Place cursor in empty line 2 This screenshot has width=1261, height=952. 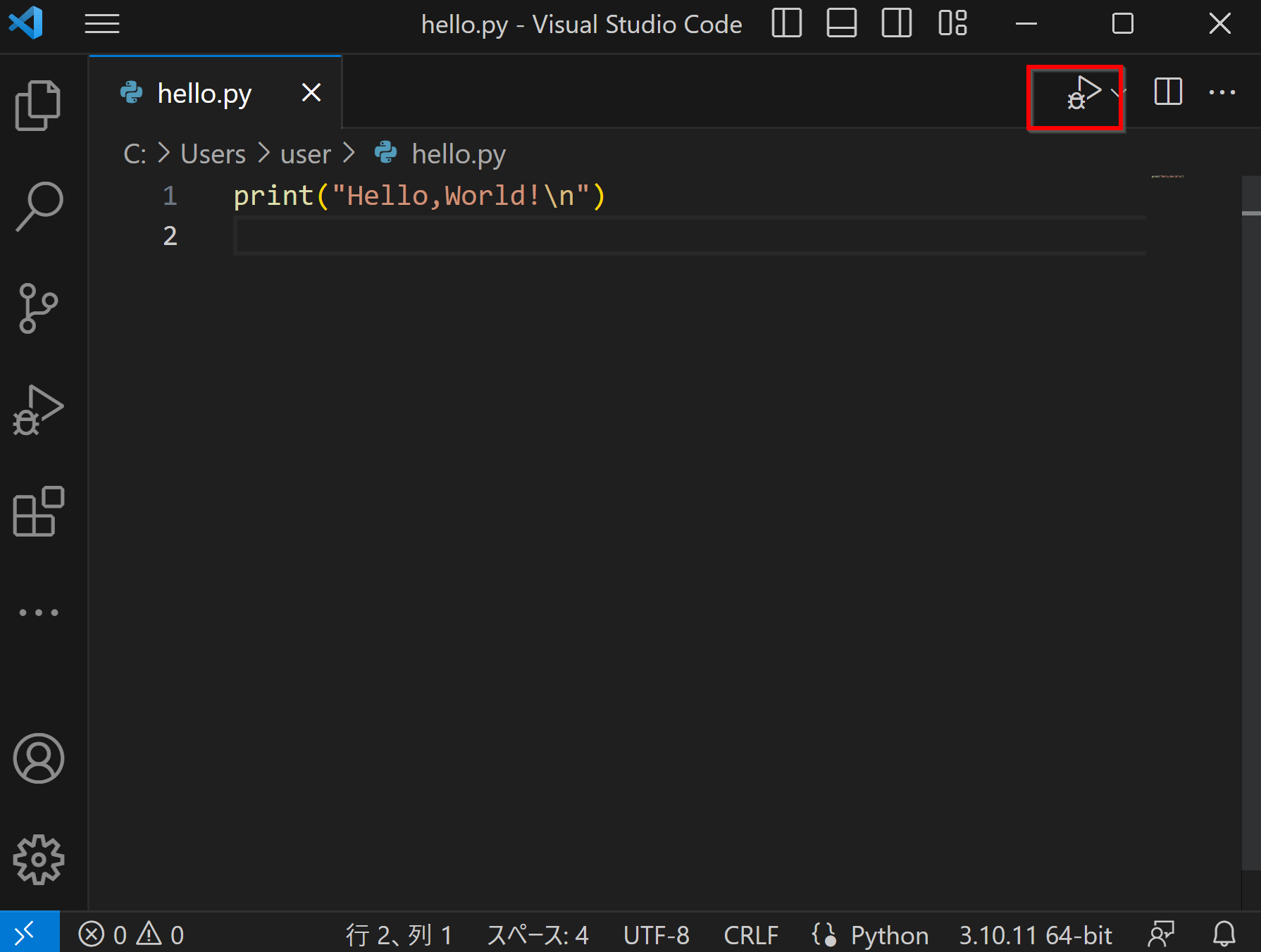(x=690, y=235)
